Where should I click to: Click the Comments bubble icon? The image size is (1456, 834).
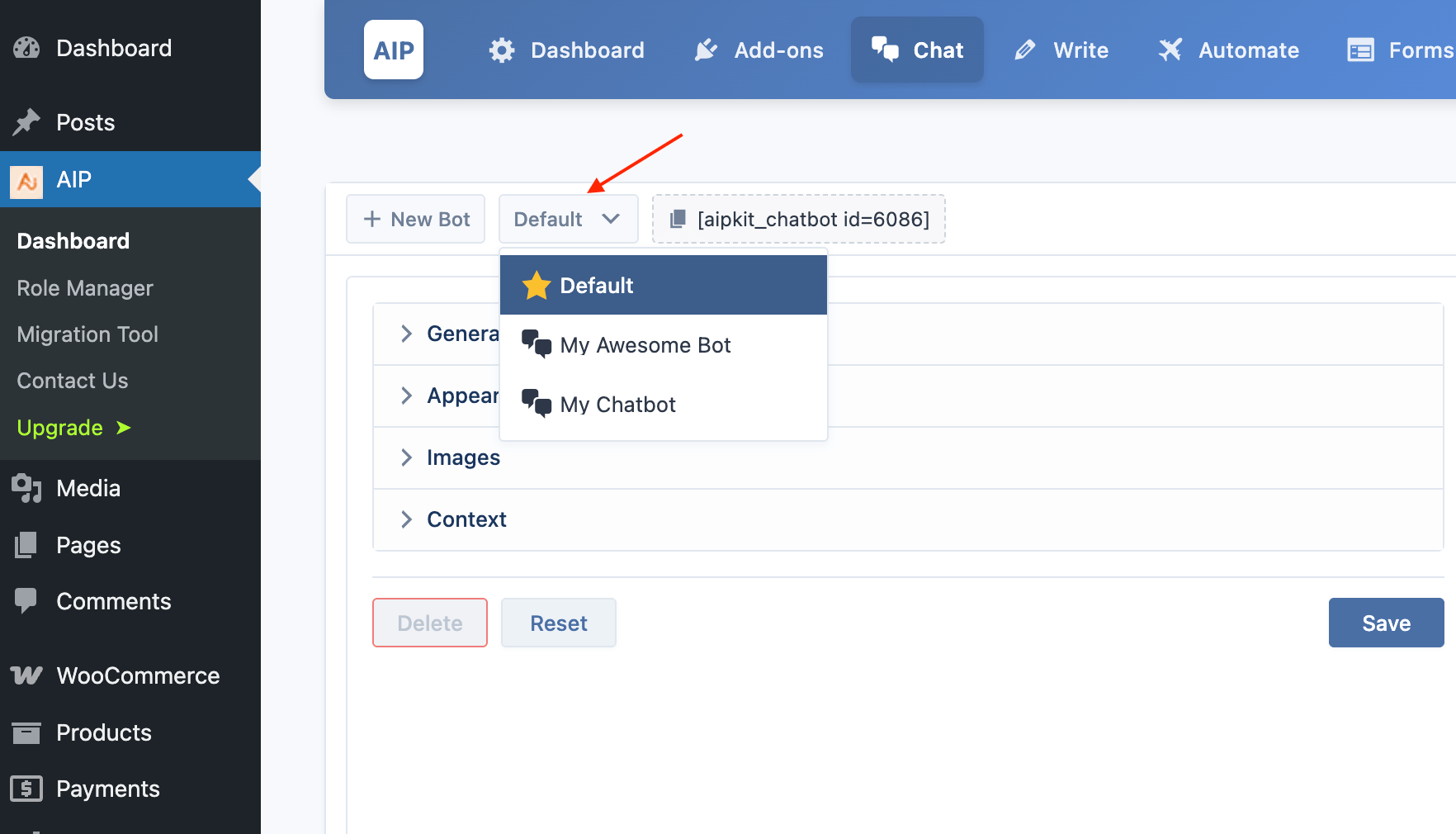pyautogui.click(x=26, y=600)
